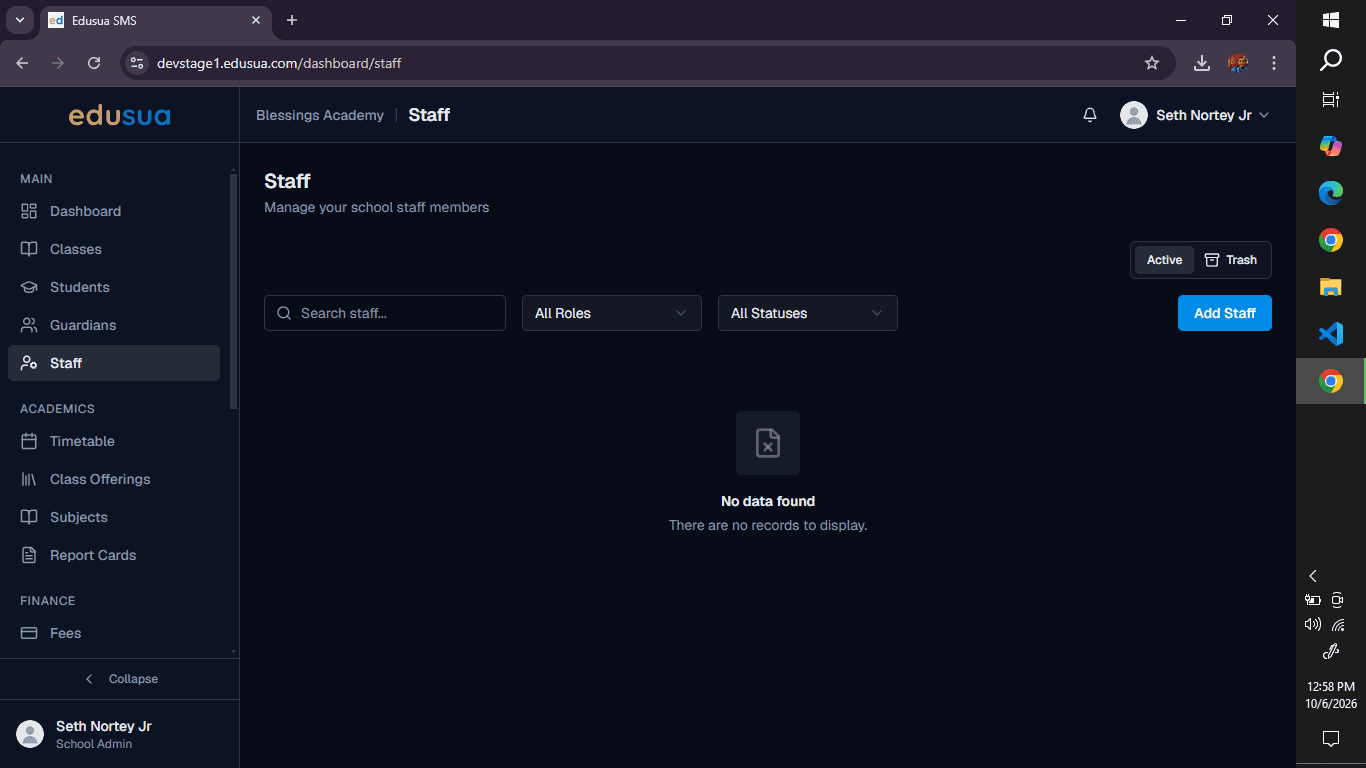This screenshot has height=768, width=1366.
Task: Click the Blessings Academy breadcrumb
Action: tap(320, 115)
